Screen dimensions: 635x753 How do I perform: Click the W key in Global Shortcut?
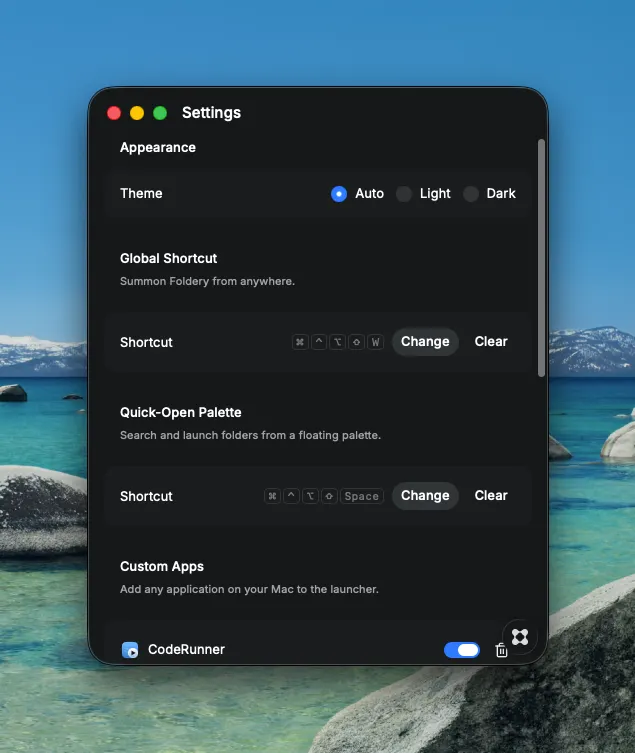(x=375, y=342)
